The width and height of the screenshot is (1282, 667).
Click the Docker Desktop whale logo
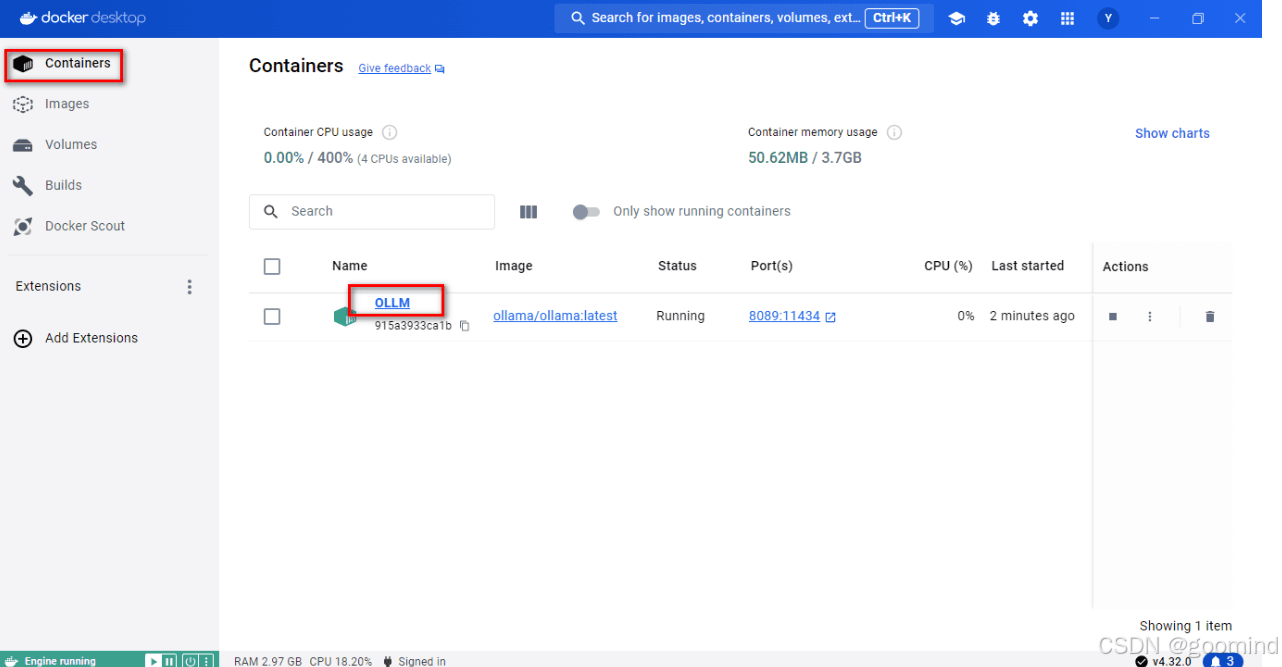(29, 17)
